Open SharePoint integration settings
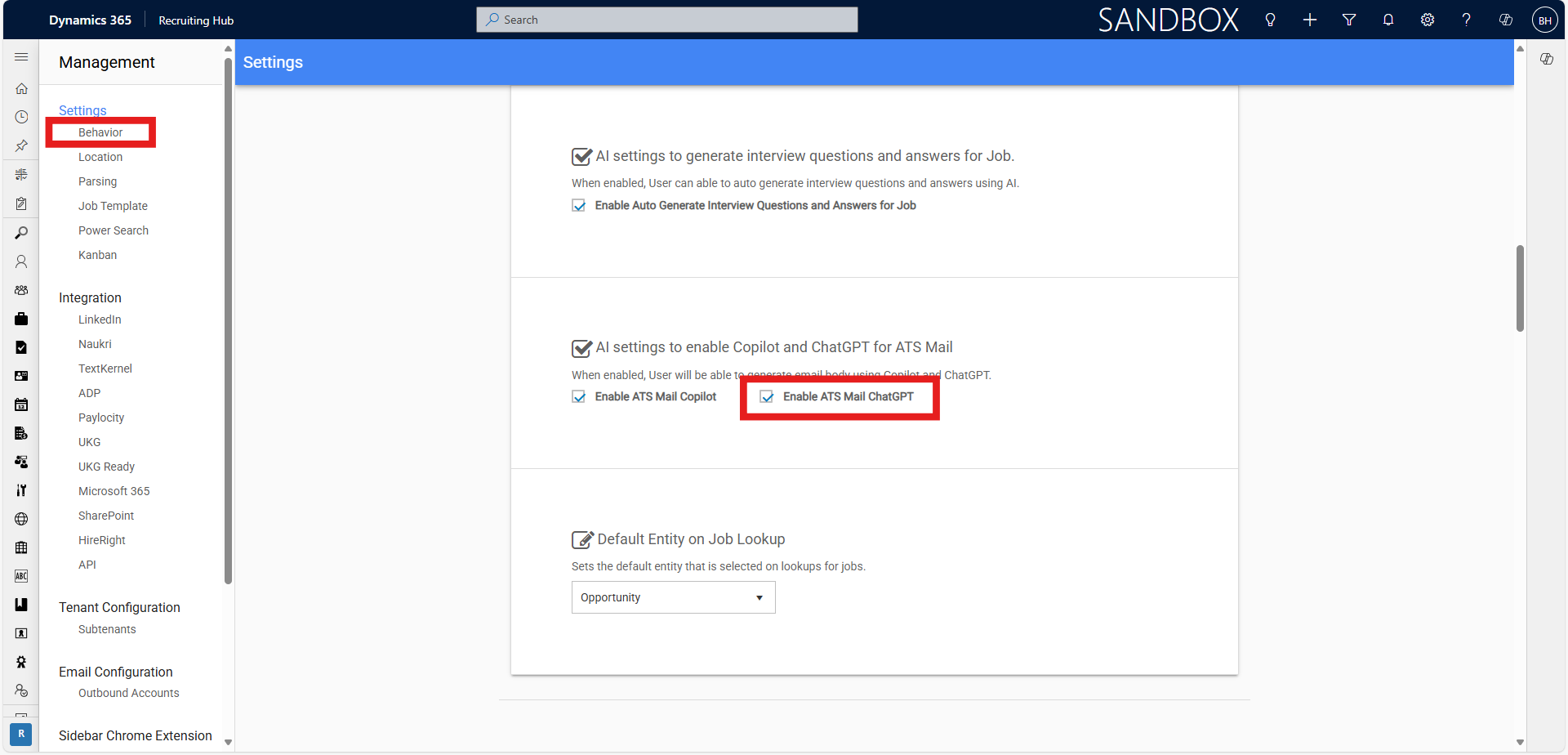 106,516
